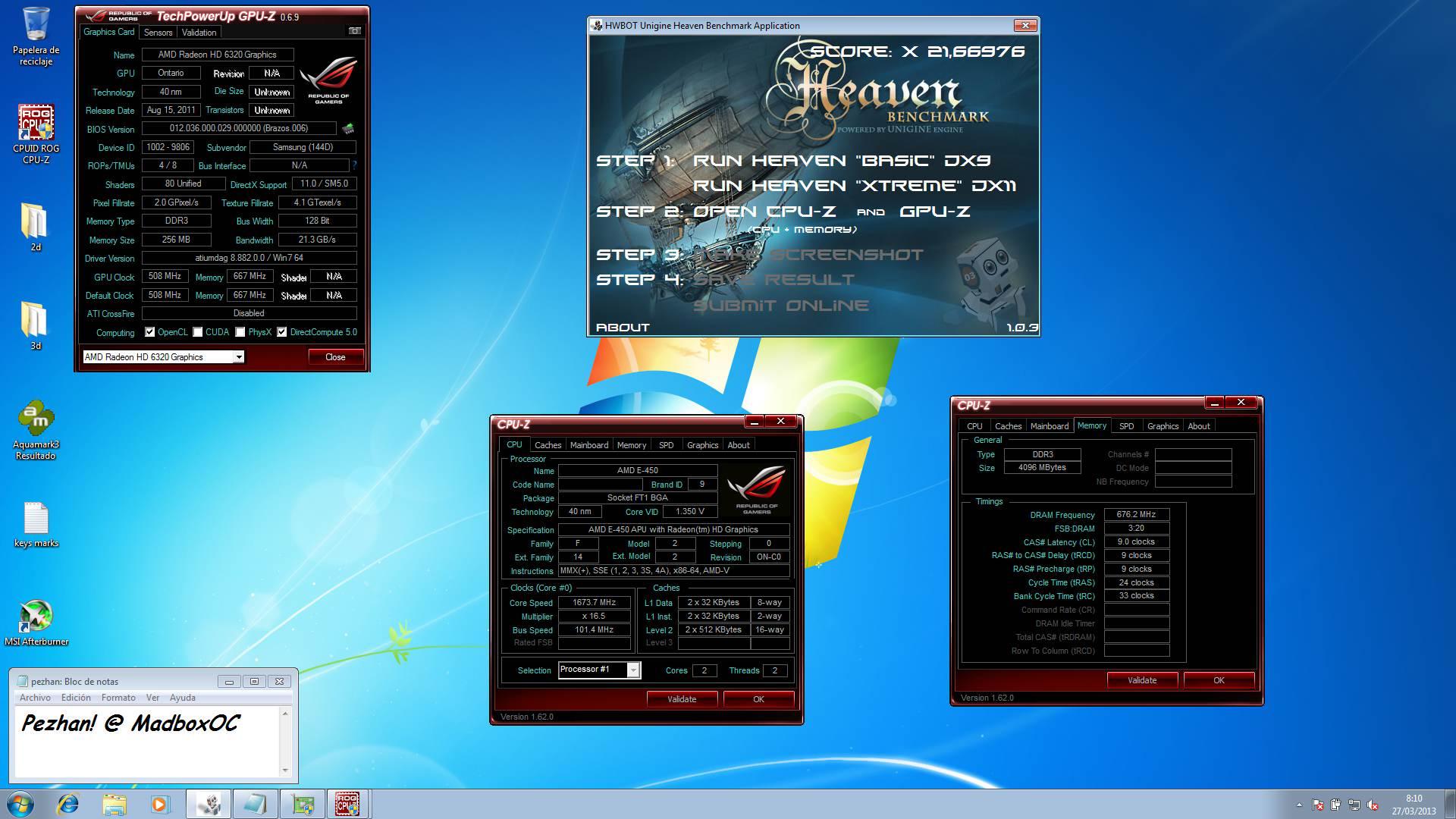This screenshot has height=819, width=1456.
Task: Click the GPU-Z Name field AMD Radeon HD 6320
Action: click(x=217, y=55)
